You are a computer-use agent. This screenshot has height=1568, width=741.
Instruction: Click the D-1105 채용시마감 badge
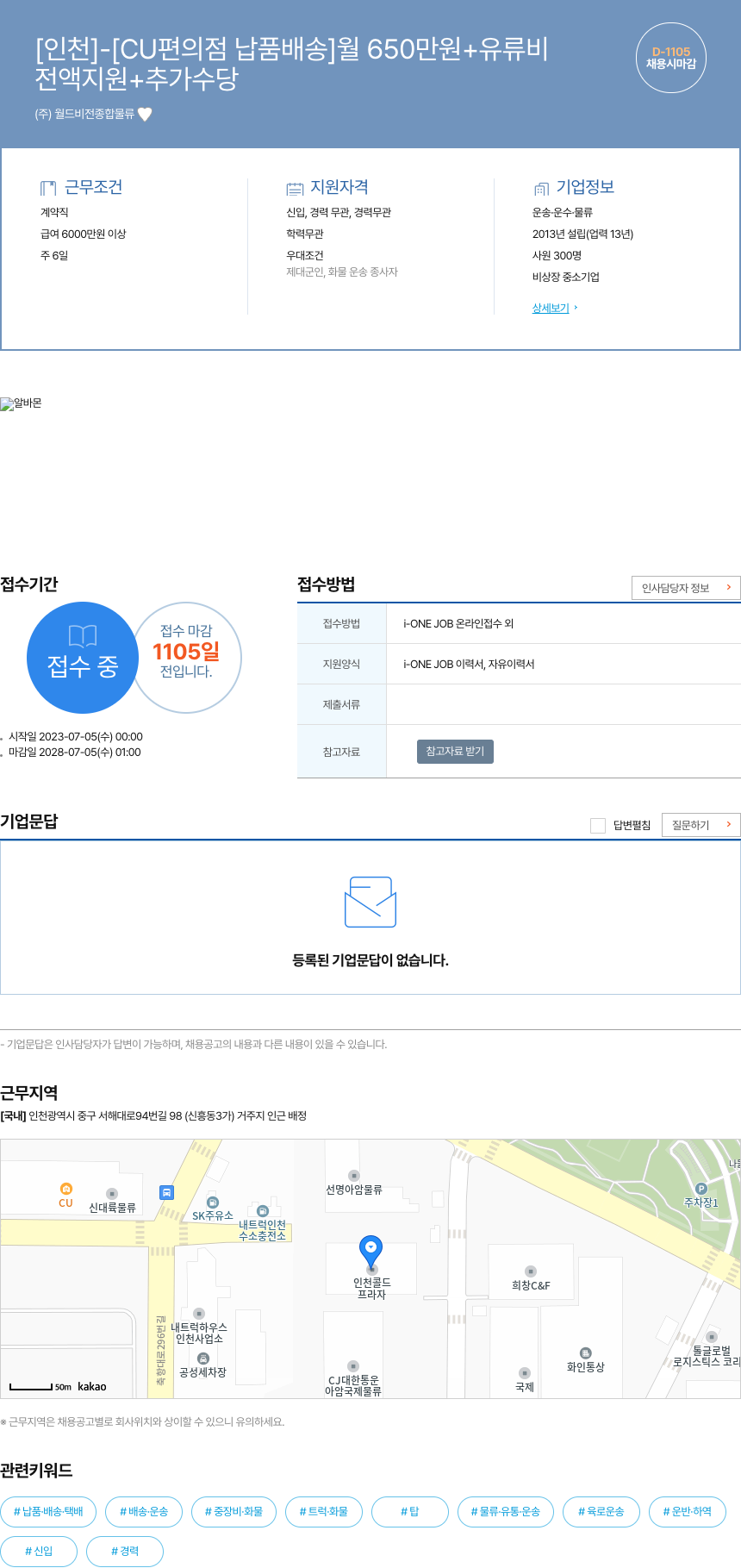pos(671,58)
